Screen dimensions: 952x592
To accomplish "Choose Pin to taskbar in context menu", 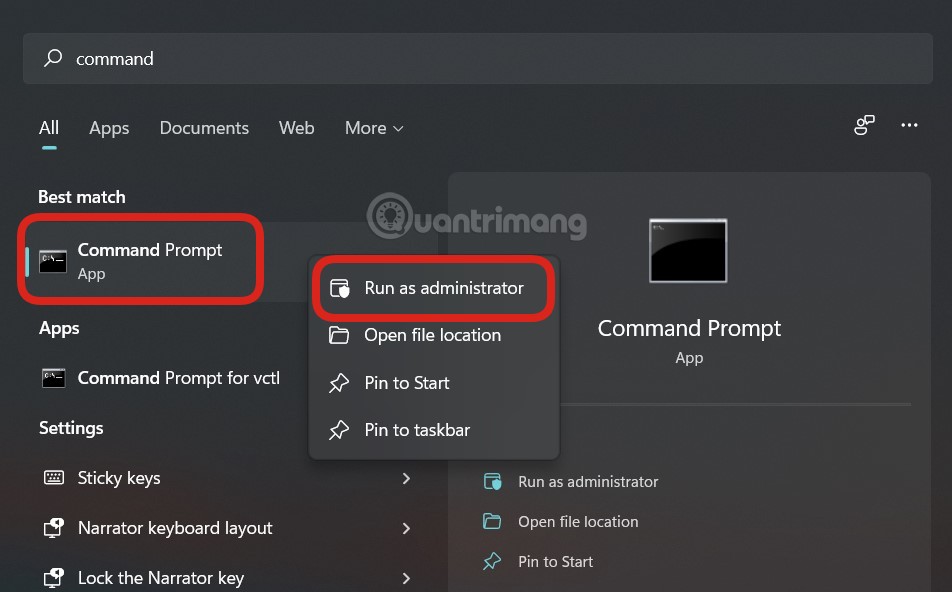I will click(434, 430).
